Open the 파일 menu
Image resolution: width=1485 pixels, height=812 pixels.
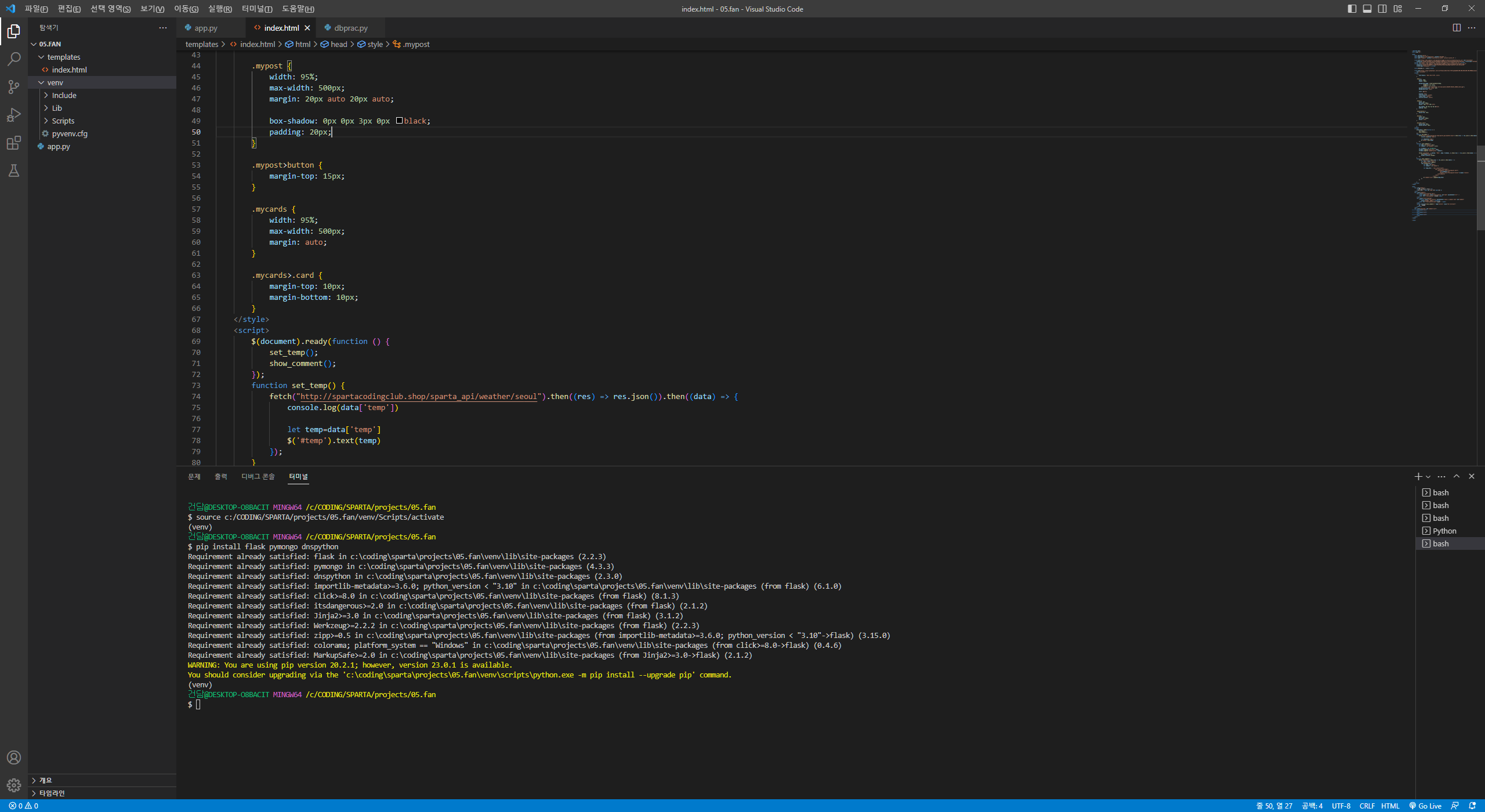coord(37,9)
